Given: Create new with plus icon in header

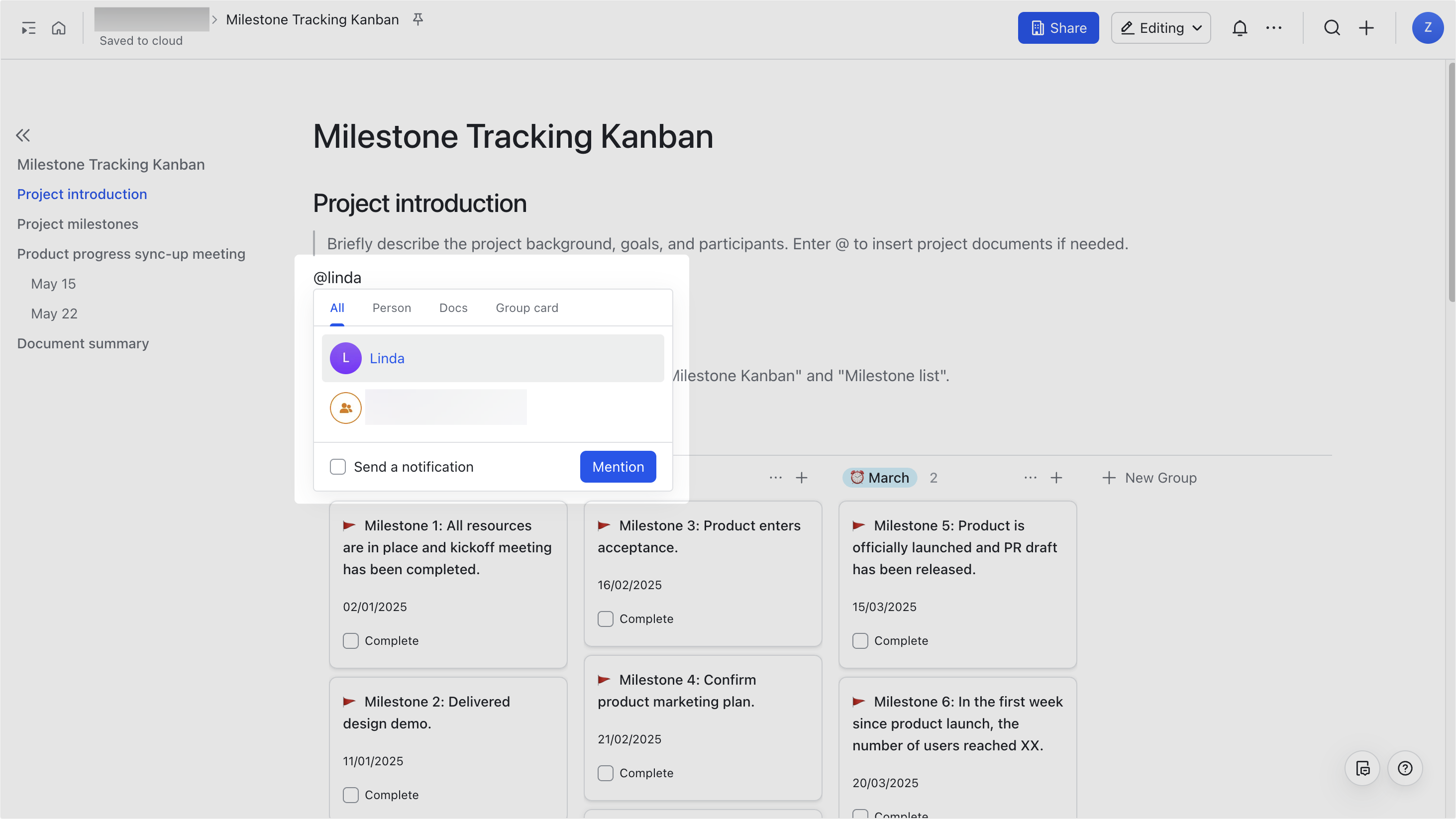Looking at the screenshot, I should click(x=1366, y=28).
